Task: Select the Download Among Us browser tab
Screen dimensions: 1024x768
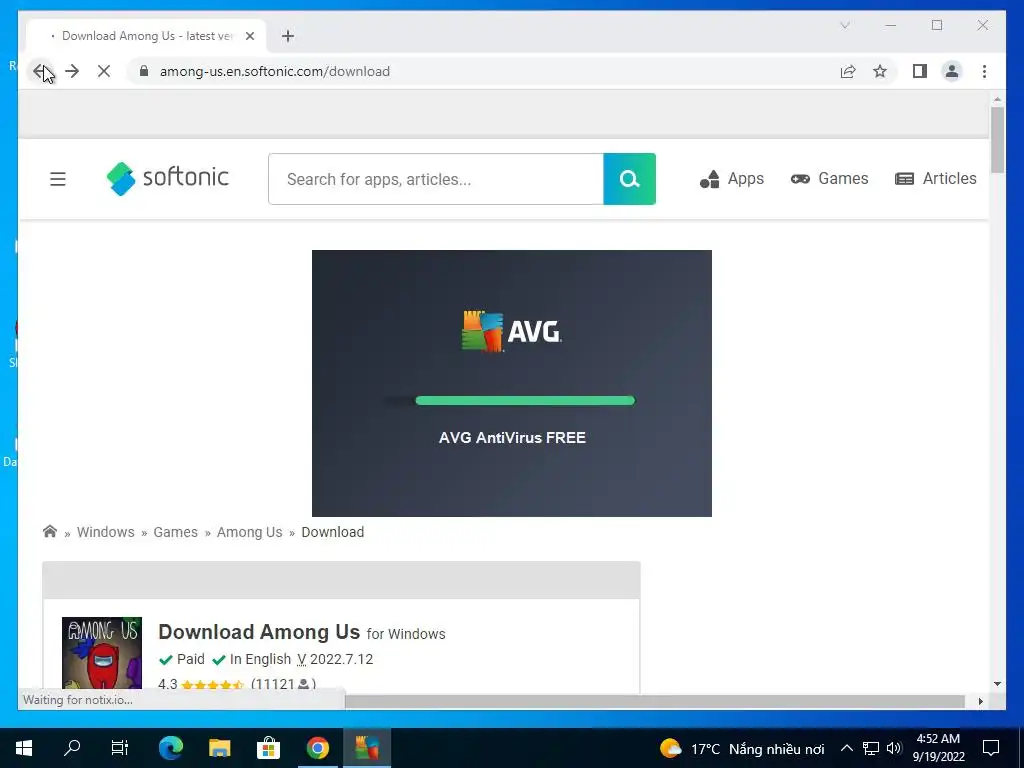Action: [x=146, y=36]
